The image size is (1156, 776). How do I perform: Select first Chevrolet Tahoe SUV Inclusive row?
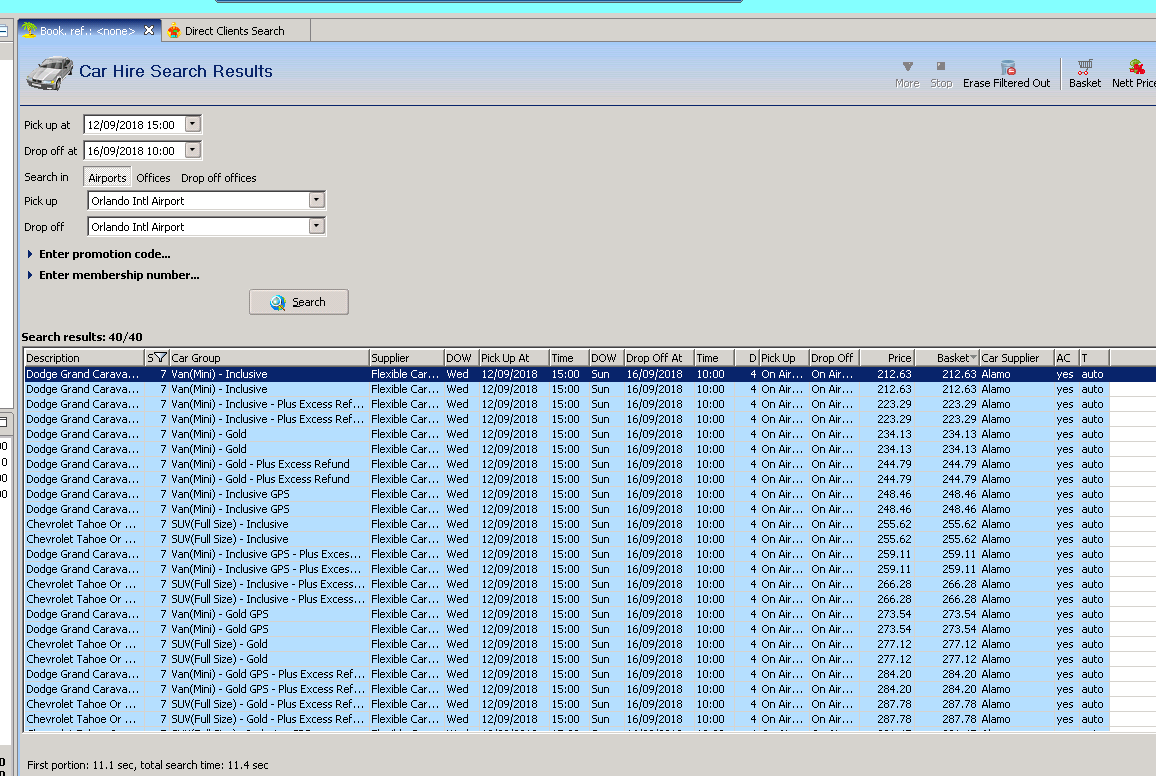200,524
